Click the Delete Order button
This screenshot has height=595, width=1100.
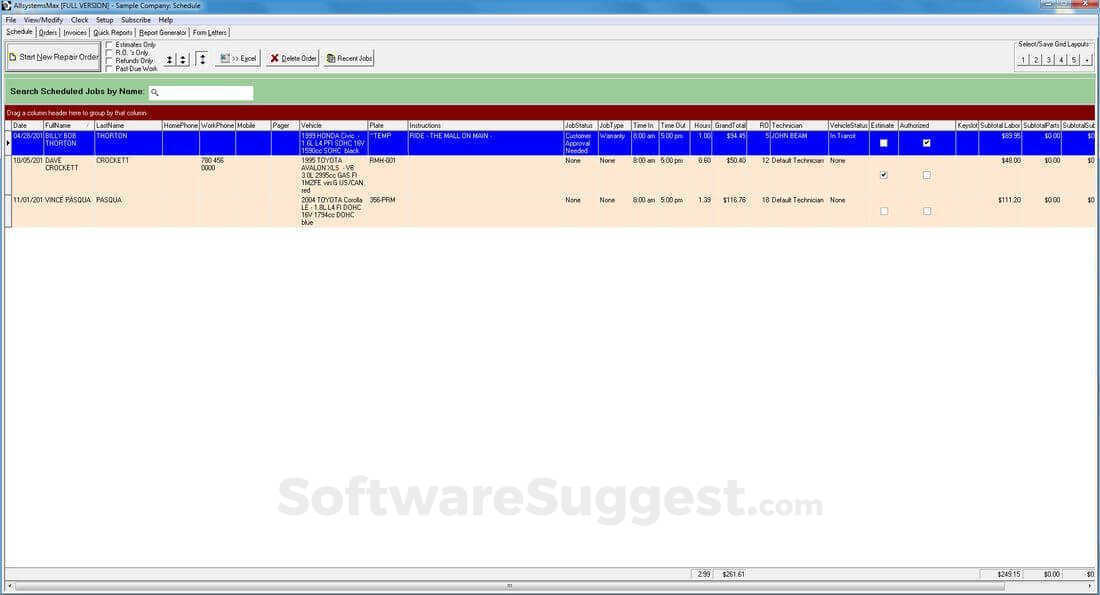tap(293, 58)
